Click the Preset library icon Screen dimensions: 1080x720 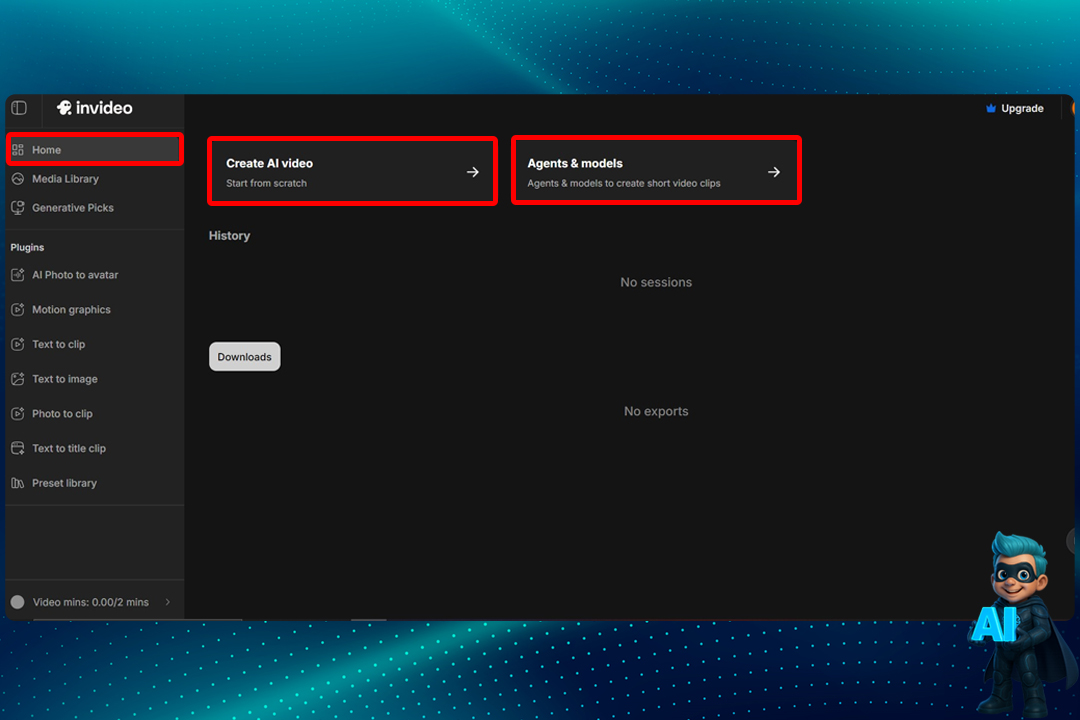tap(18, 483)
